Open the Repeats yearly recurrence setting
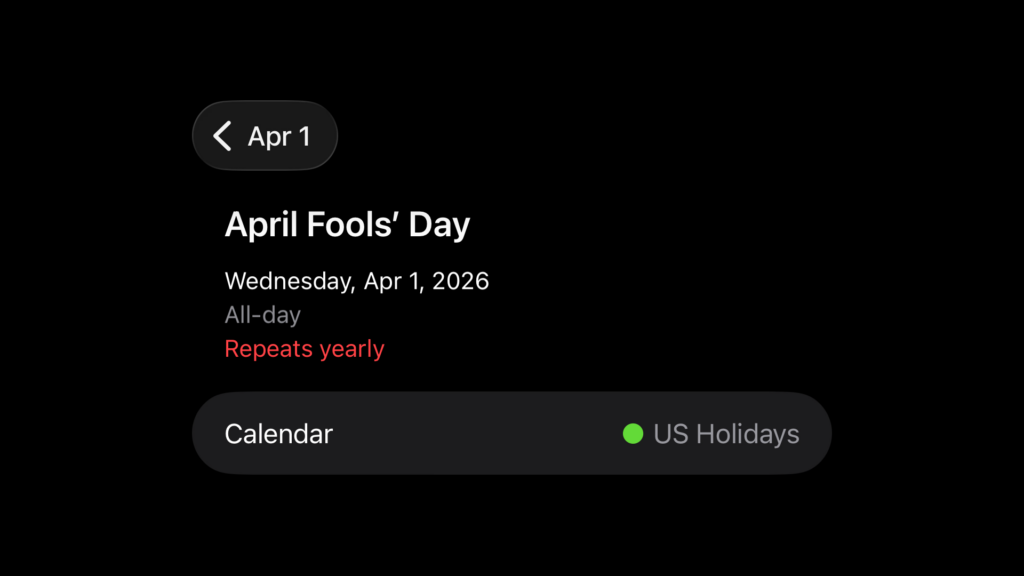The width and height of the screenshot is (1024, 576). (x=304, y=348)
